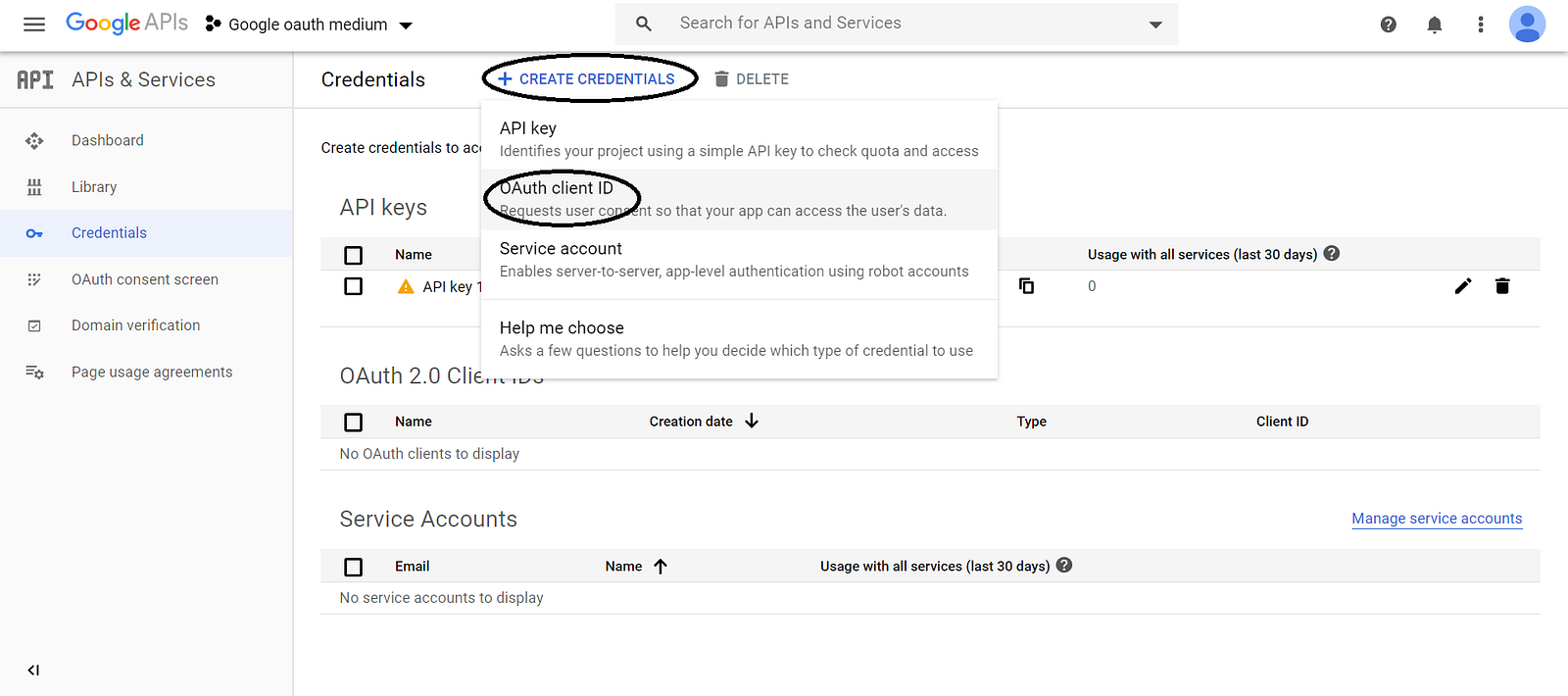Screen dimensions: 1568x696
Task: Click the APIs & Services sidebar title
Action: tap(143, 79)
